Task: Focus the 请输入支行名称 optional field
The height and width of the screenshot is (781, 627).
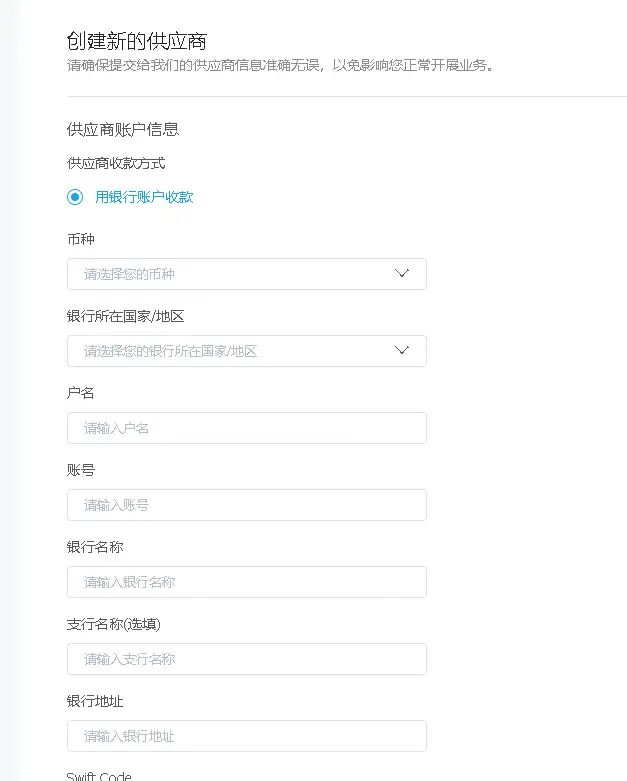Action: point(246,659)
